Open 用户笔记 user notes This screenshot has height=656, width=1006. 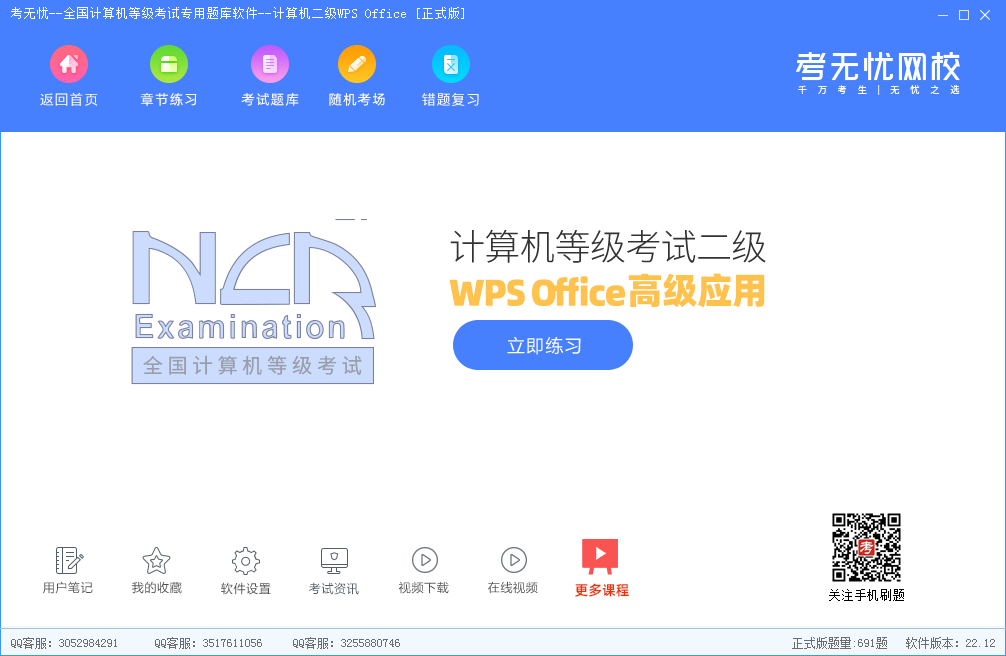(68, 561)
